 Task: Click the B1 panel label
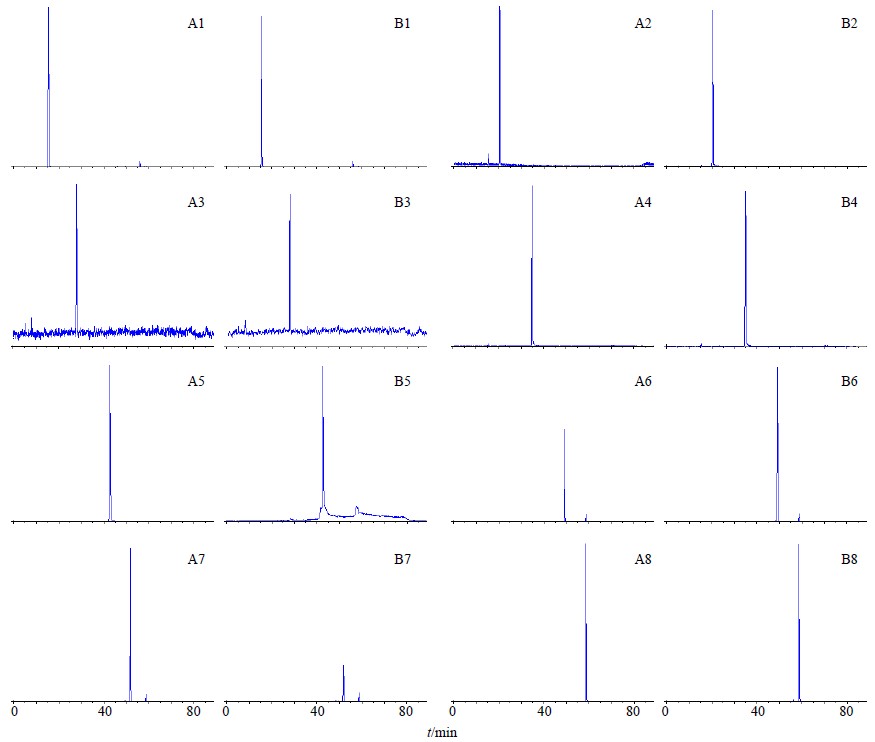402,23
